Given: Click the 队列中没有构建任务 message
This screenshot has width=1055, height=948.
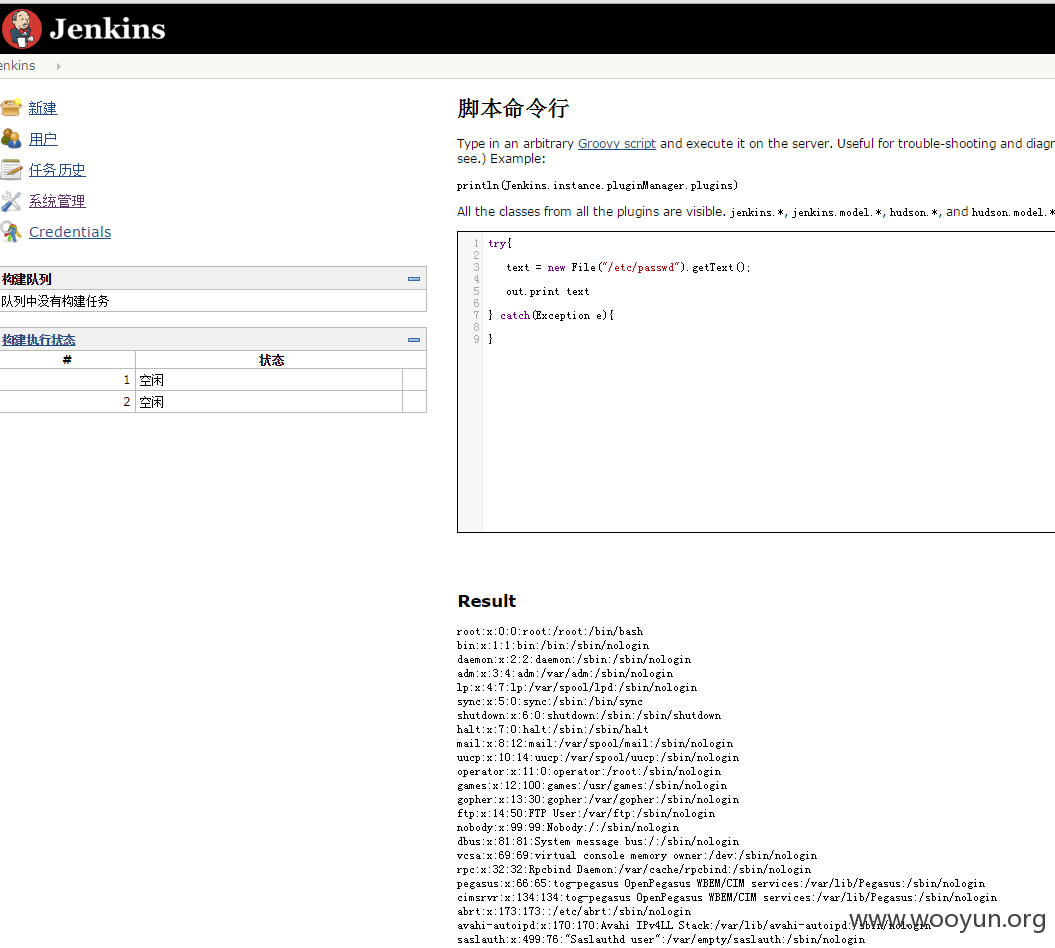Looking at the screenshot, I should (55, 301).
